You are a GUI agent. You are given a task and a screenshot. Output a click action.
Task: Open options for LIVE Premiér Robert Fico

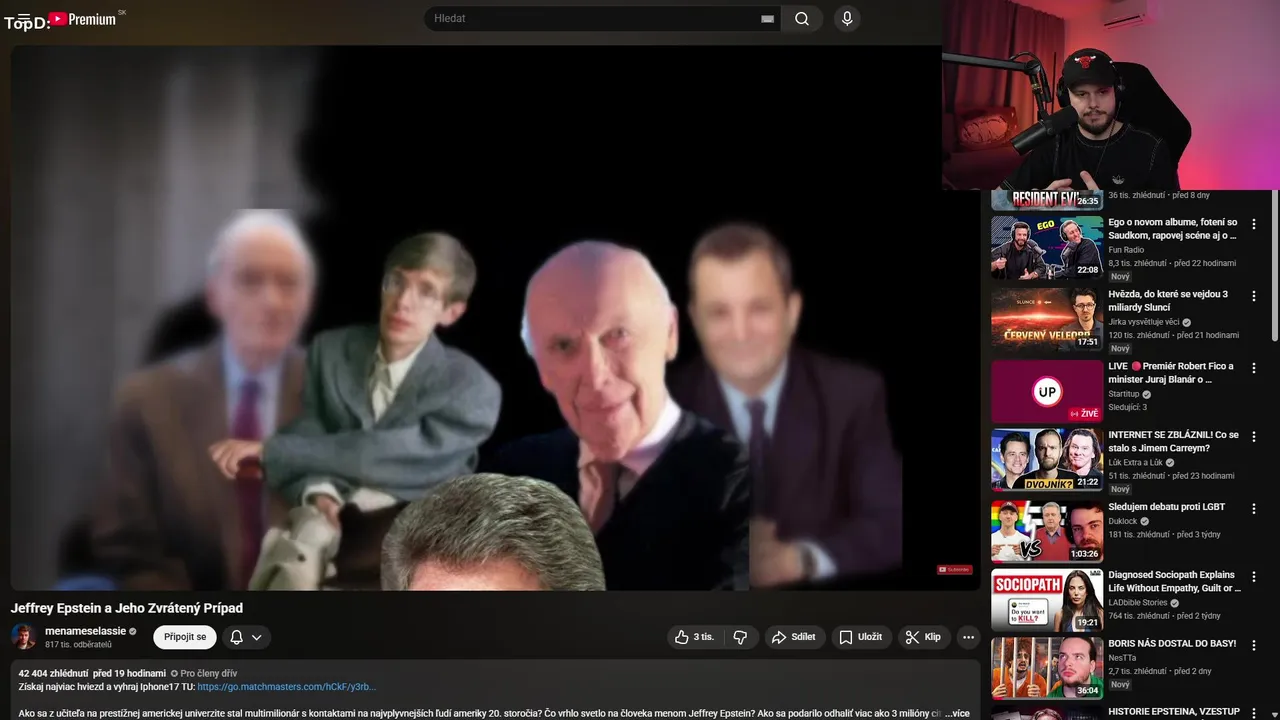pyautogui.click(x=1254, y=369)
